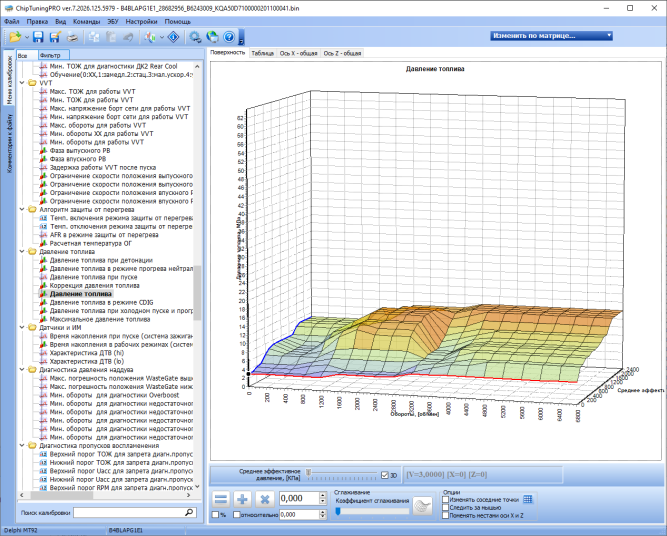Click the lower relative 0,000 value field
The height and width of the screenshot is (536, 667).
[299, 515]
